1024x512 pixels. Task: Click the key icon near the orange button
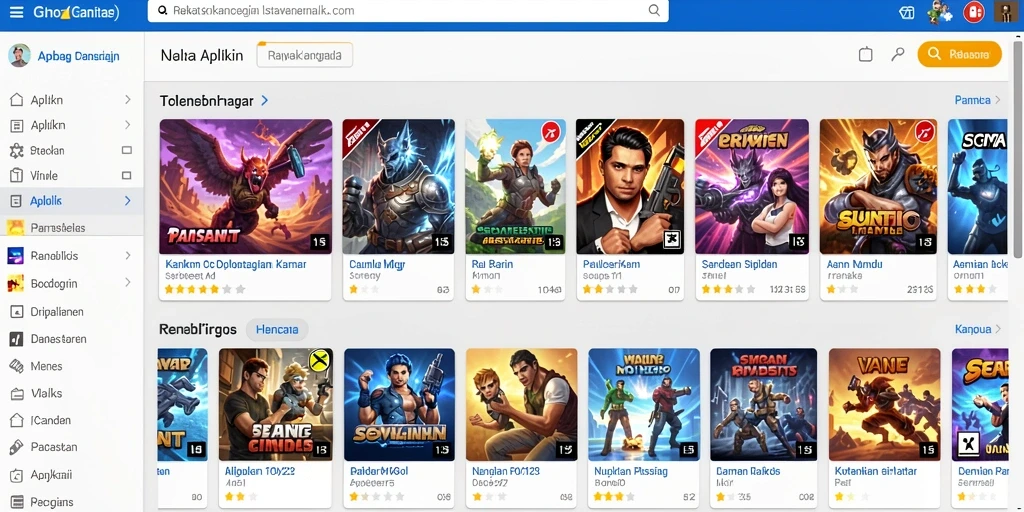point(898,54)
